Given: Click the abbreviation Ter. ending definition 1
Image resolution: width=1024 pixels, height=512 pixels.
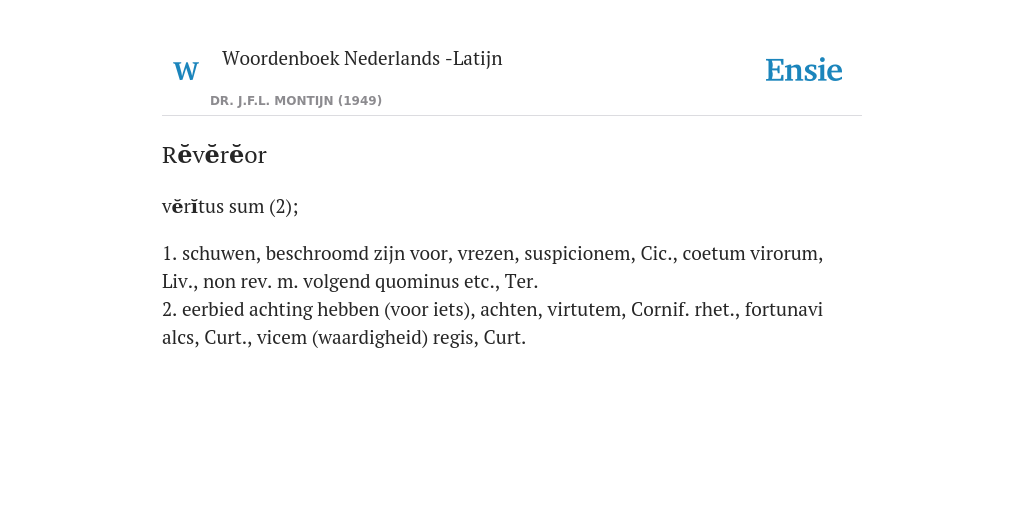Looking at the screenshot, I should tap(521, 281).
